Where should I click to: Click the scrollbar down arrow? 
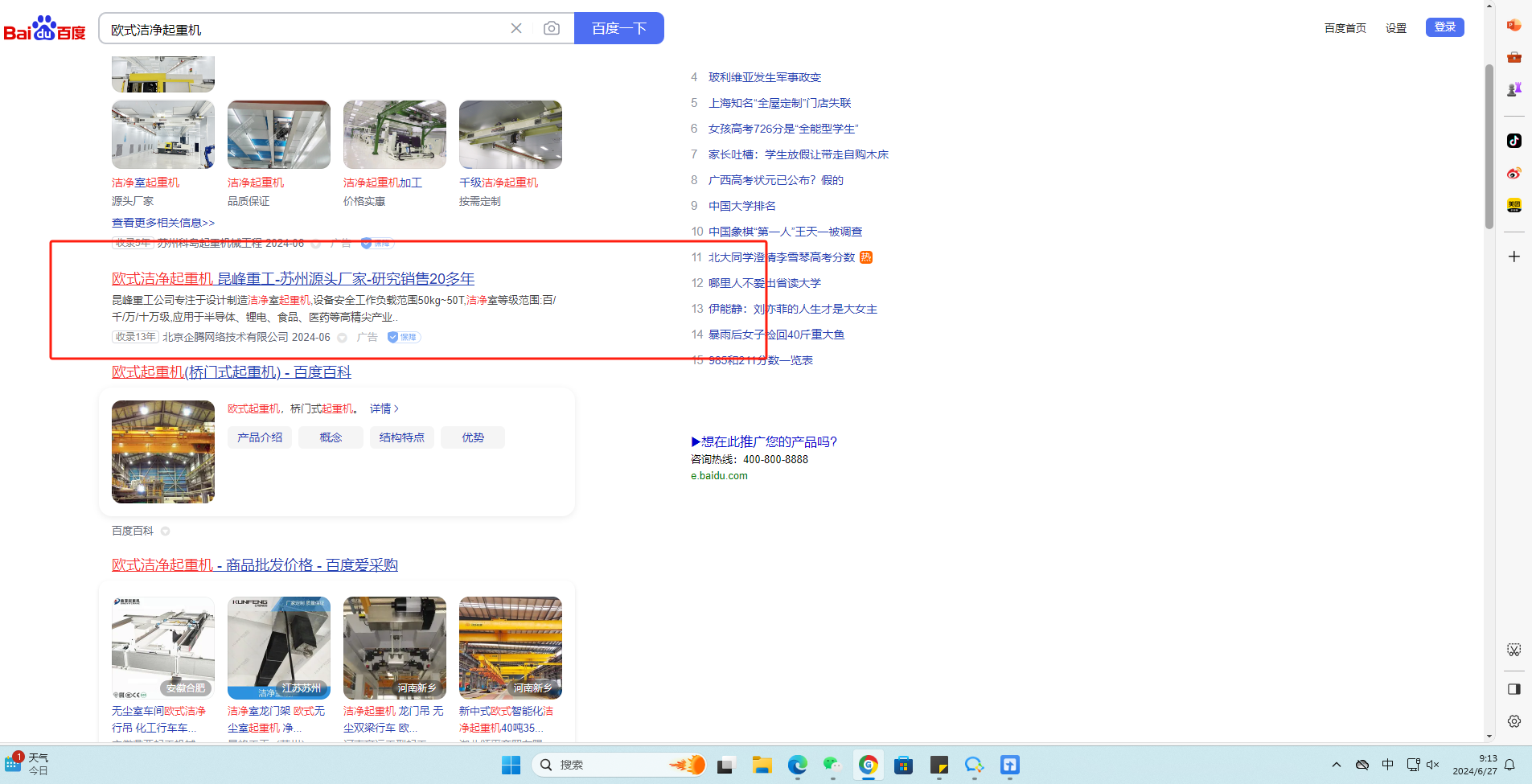click(x=1489, y=736)
